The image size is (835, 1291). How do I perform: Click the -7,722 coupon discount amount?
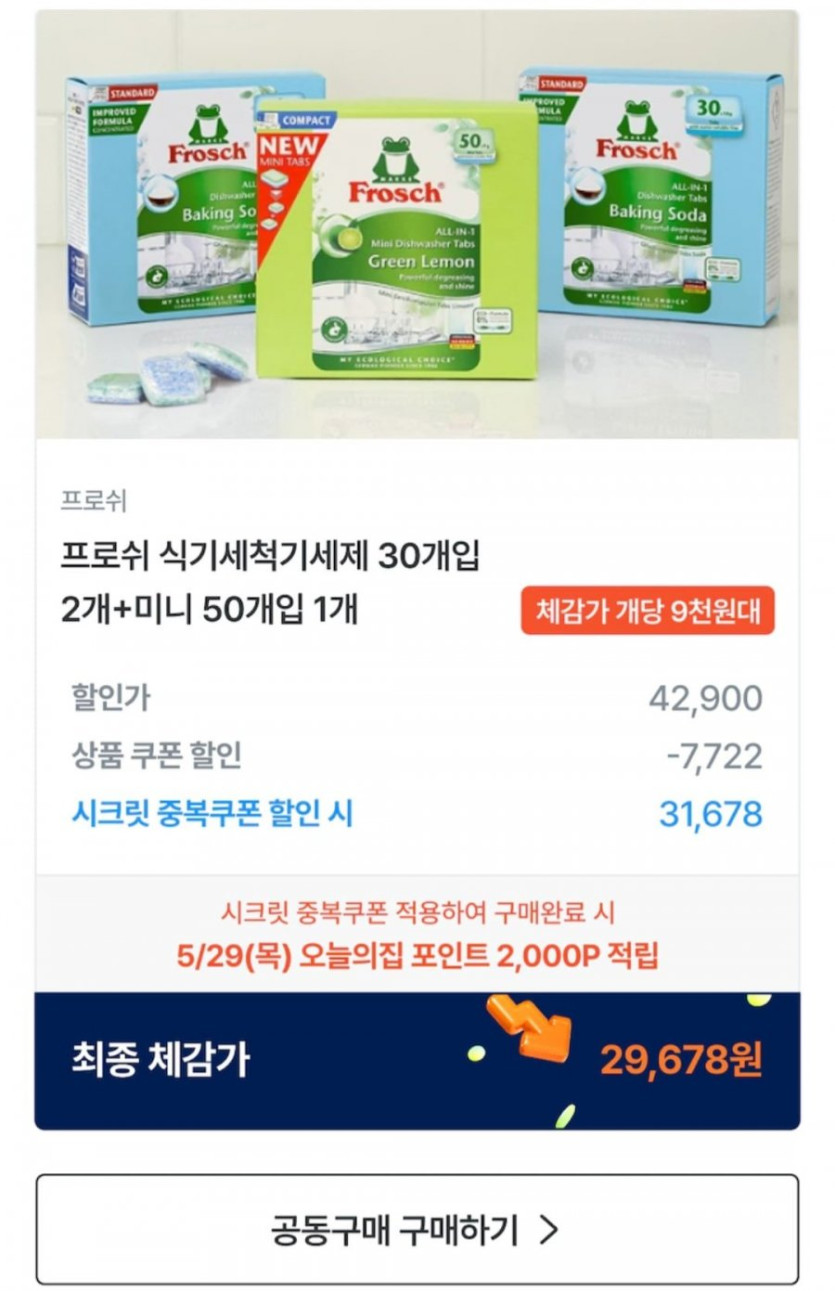(714, 756)
